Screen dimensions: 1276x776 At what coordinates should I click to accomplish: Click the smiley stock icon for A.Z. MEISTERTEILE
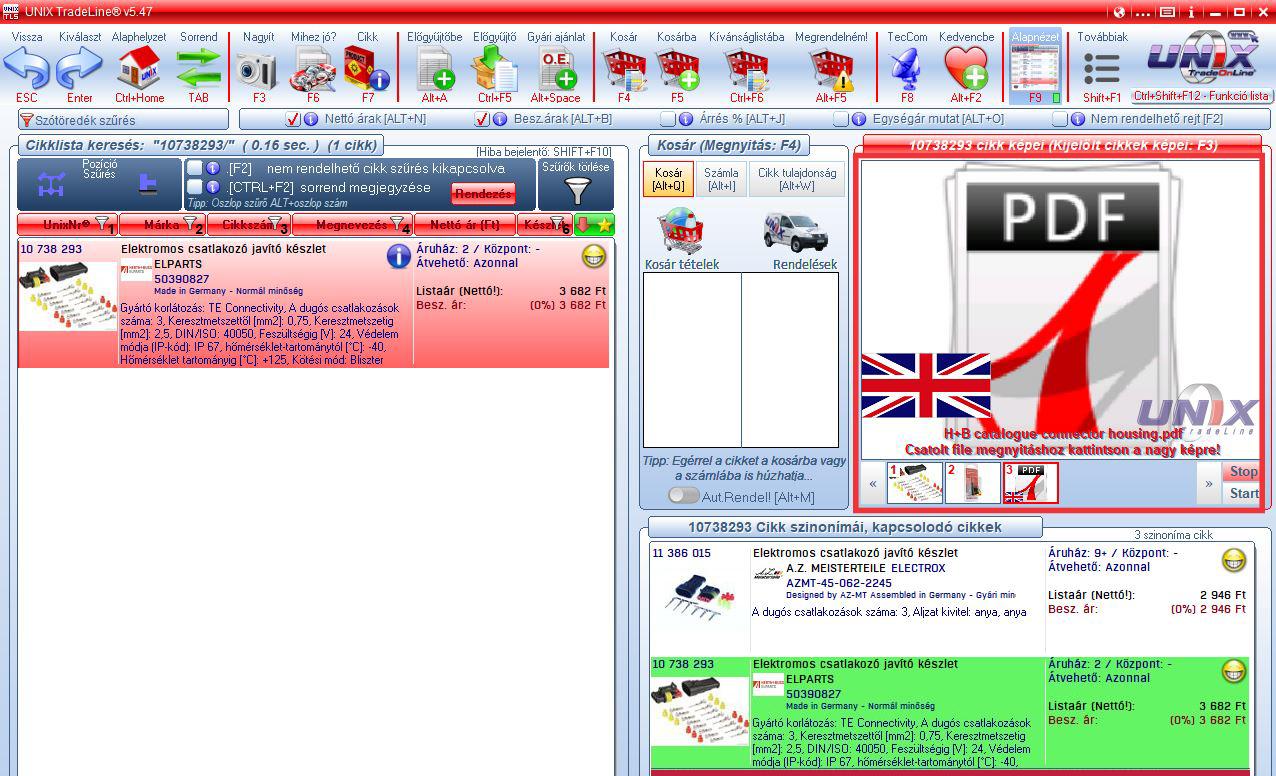pos(1234,560)
